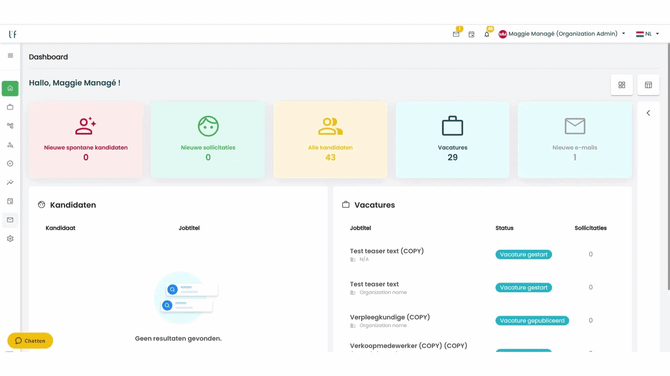
Task: Switch to grid layout view button
Action: tap(622, 85)
